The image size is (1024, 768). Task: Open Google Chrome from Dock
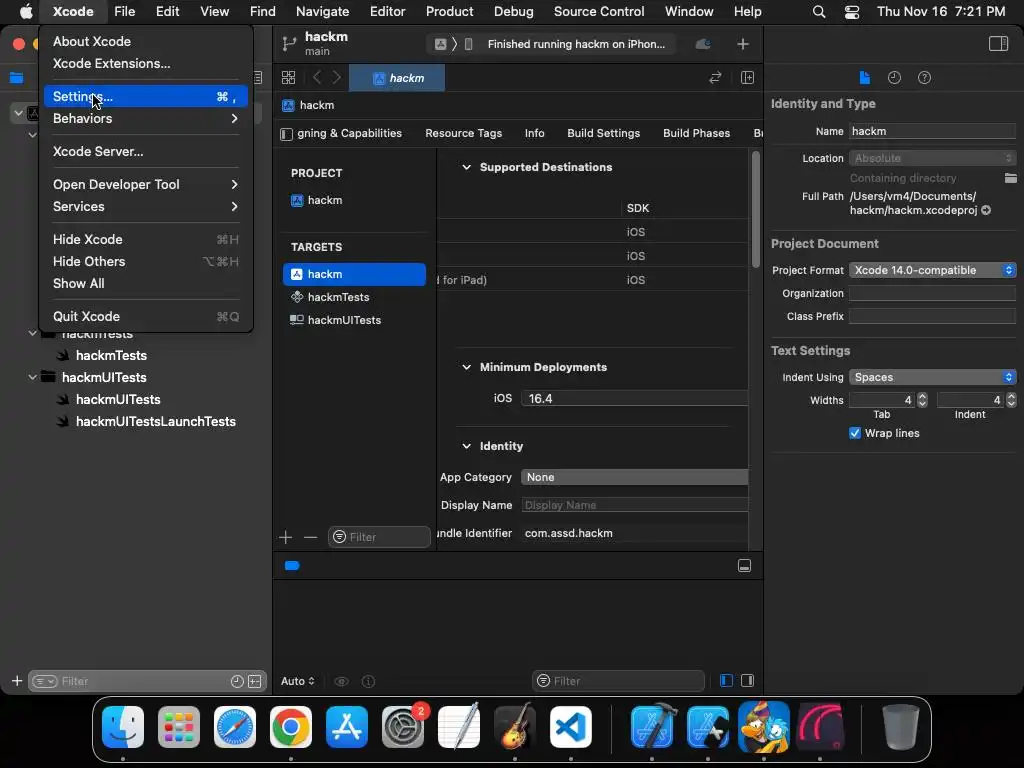click(291, 727)
